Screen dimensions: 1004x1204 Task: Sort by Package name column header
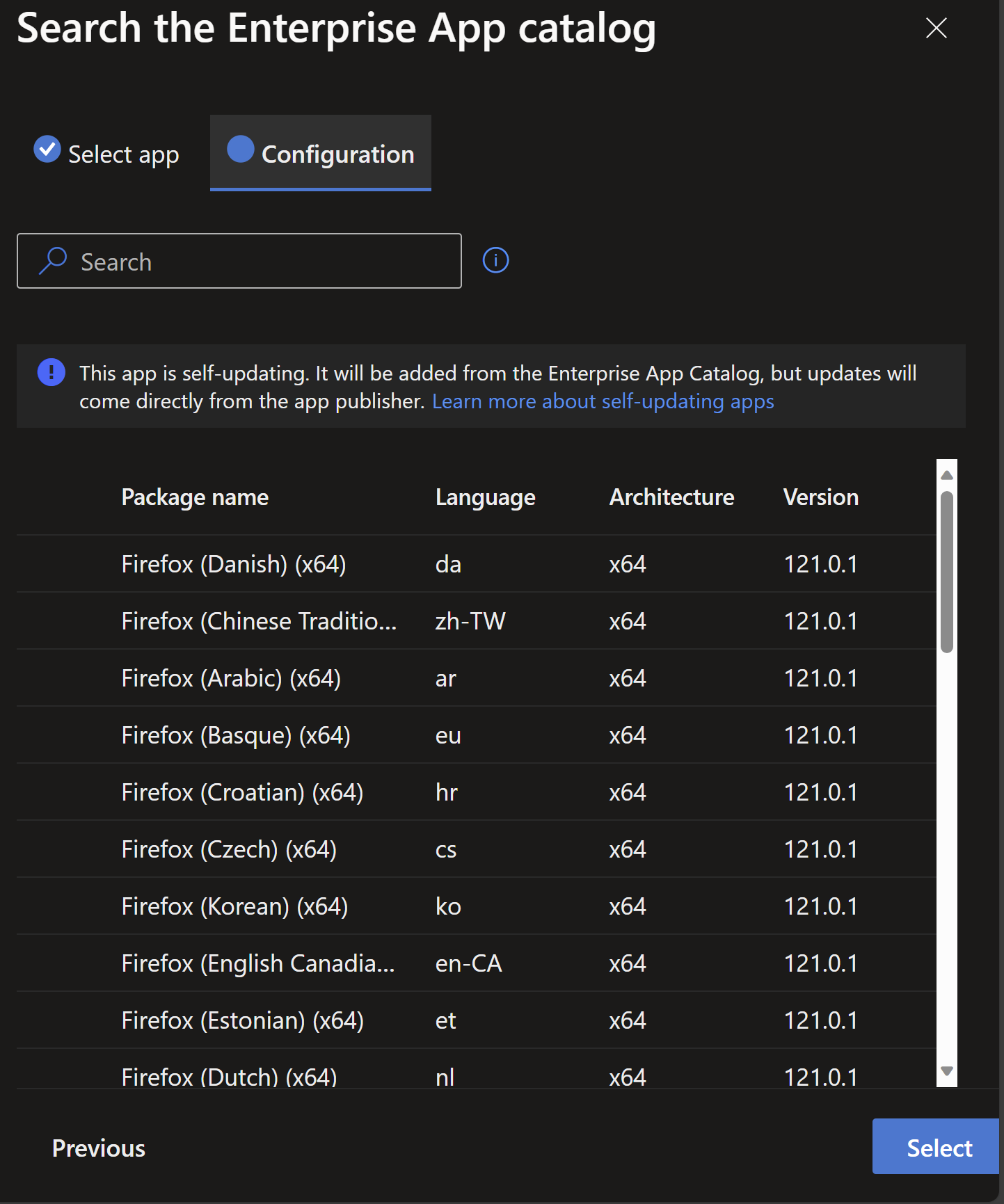coord(195,497)
